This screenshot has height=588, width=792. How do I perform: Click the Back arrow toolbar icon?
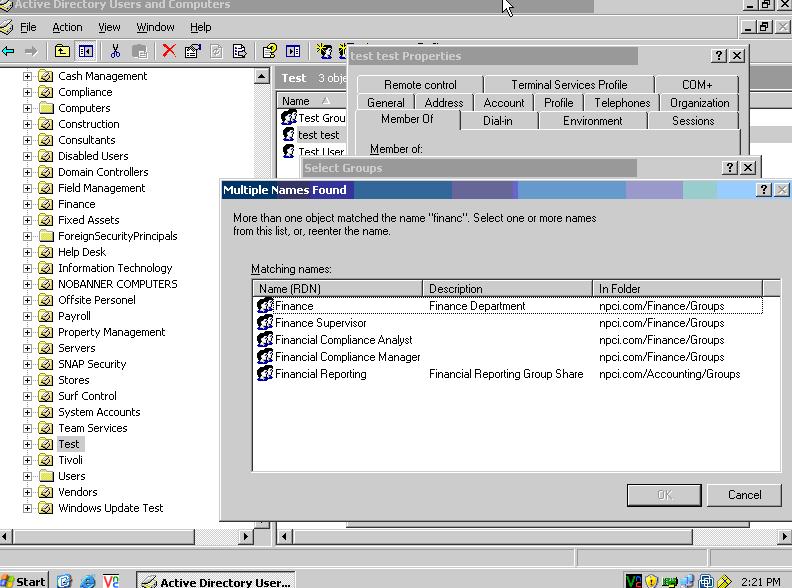coord(8,52)
